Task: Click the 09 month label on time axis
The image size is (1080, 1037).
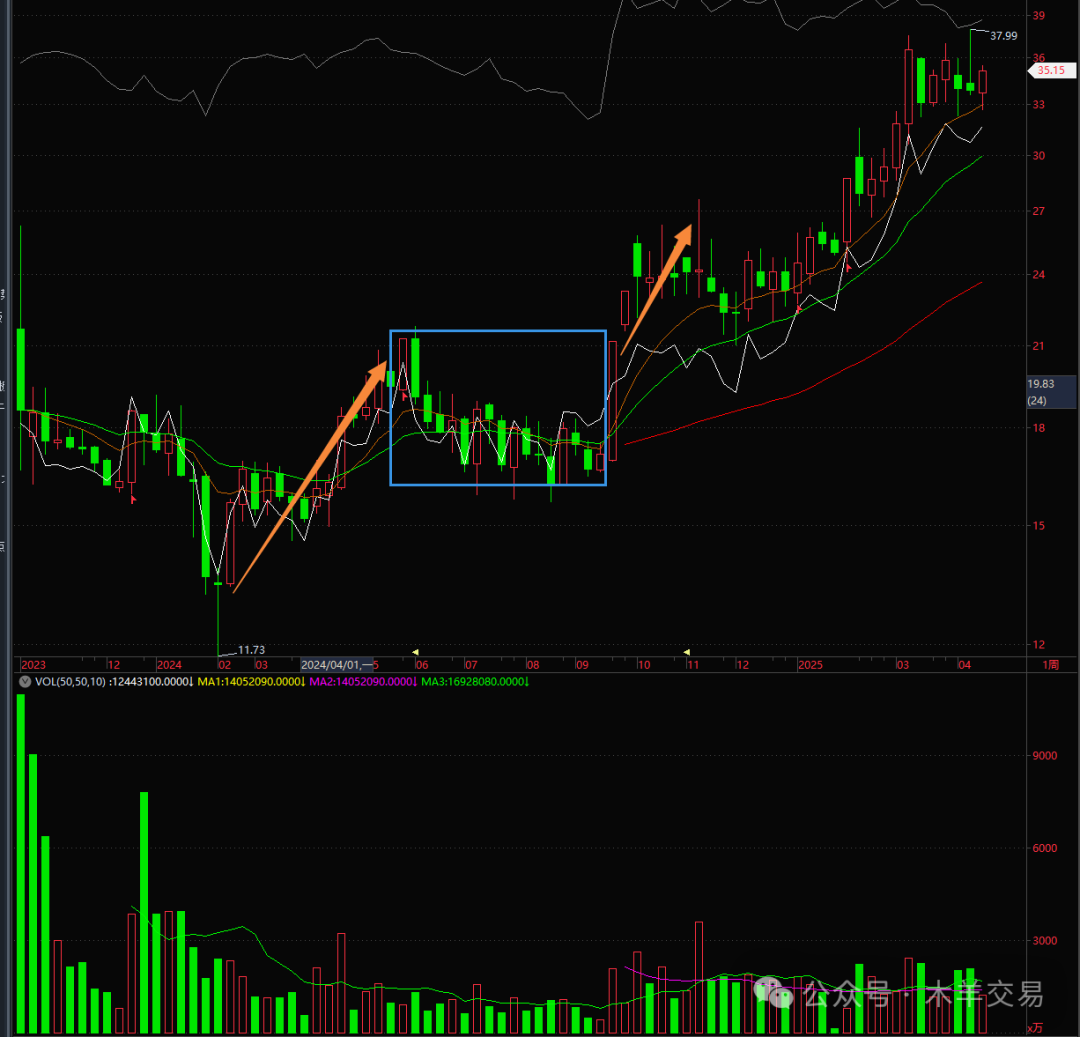Action: [582, 664]
